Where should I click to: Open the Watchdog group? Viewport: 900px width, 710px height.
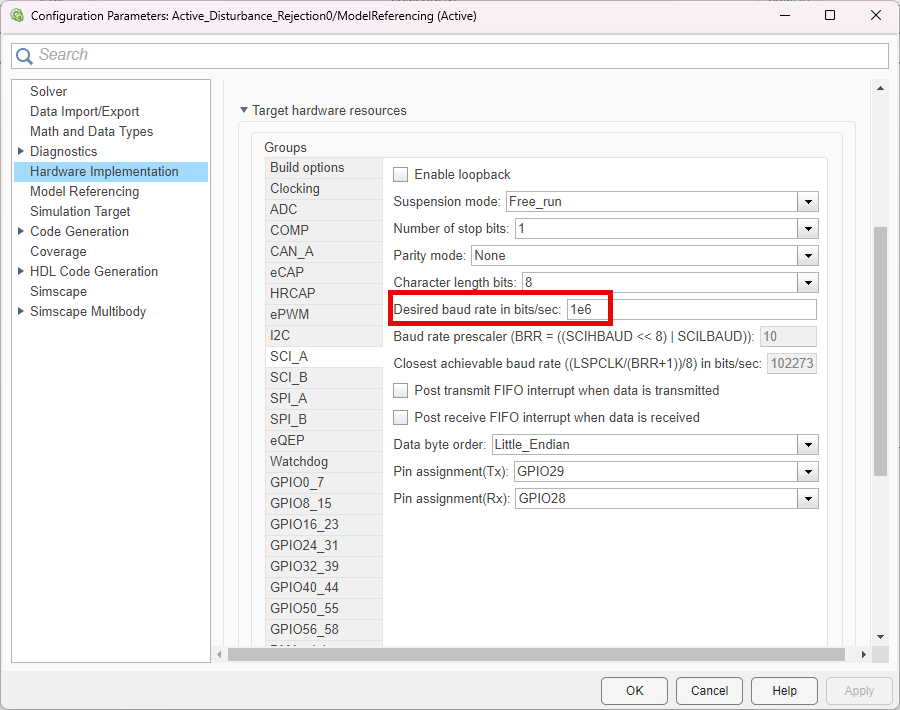[324, 462]
